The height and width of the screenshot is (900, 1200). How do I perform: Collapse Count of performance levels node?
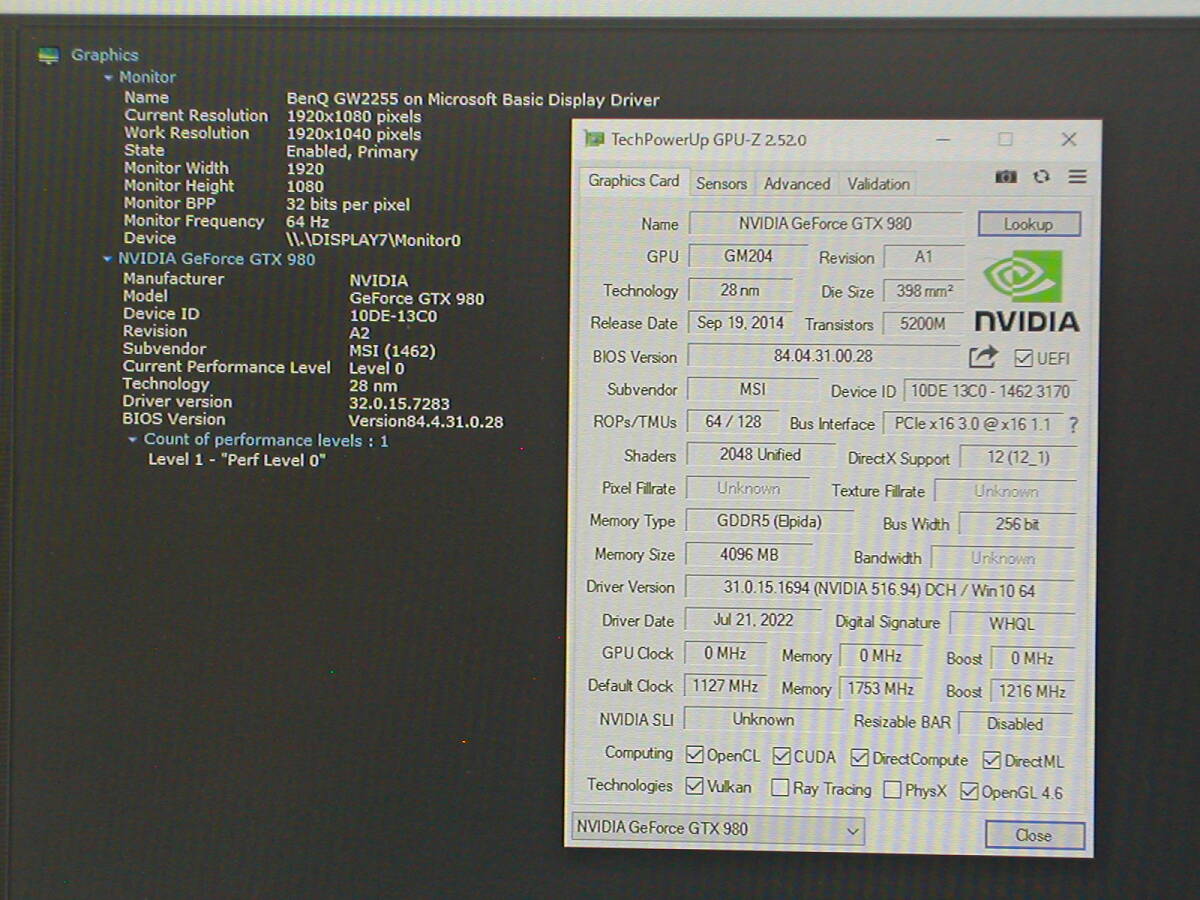point(133,440)
